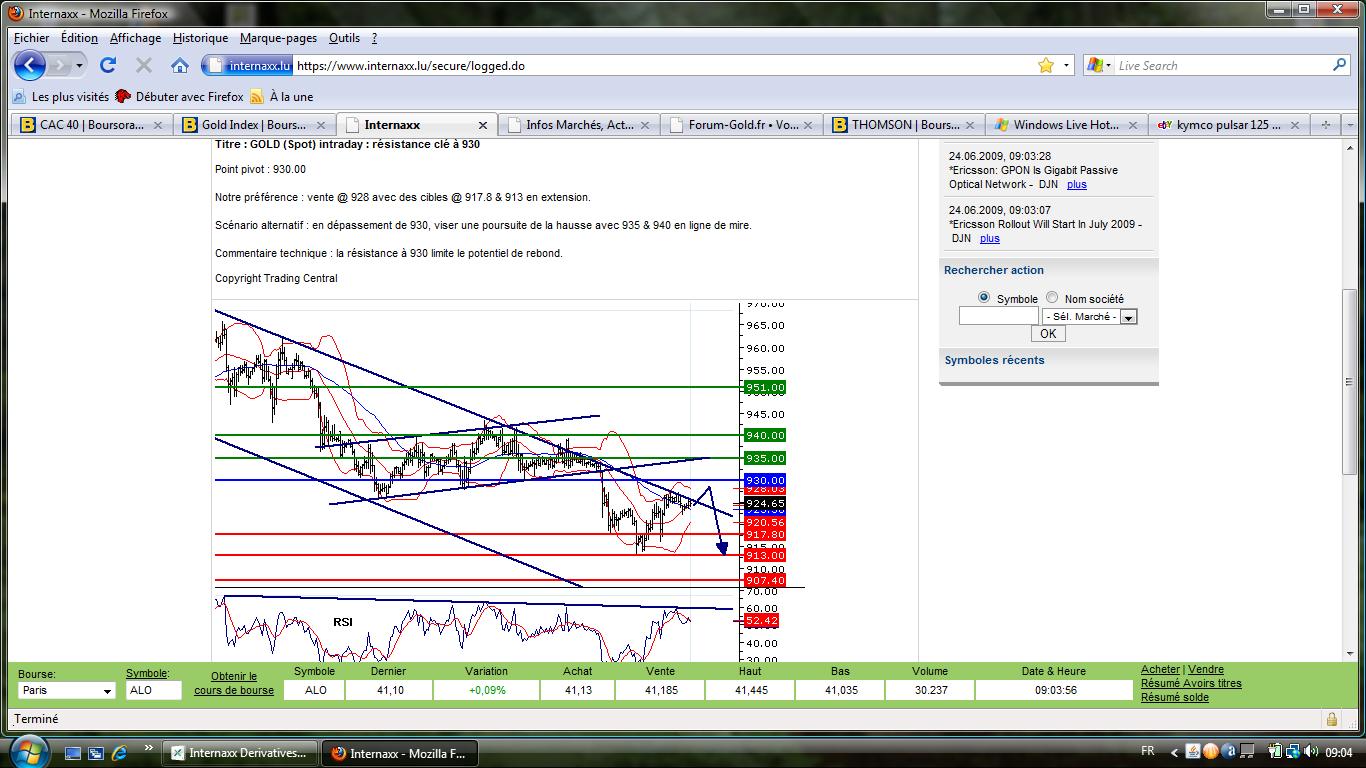1366x768 pixels.
Task: Open the Sél. Marché dropdown
Action: (1090, 316)
